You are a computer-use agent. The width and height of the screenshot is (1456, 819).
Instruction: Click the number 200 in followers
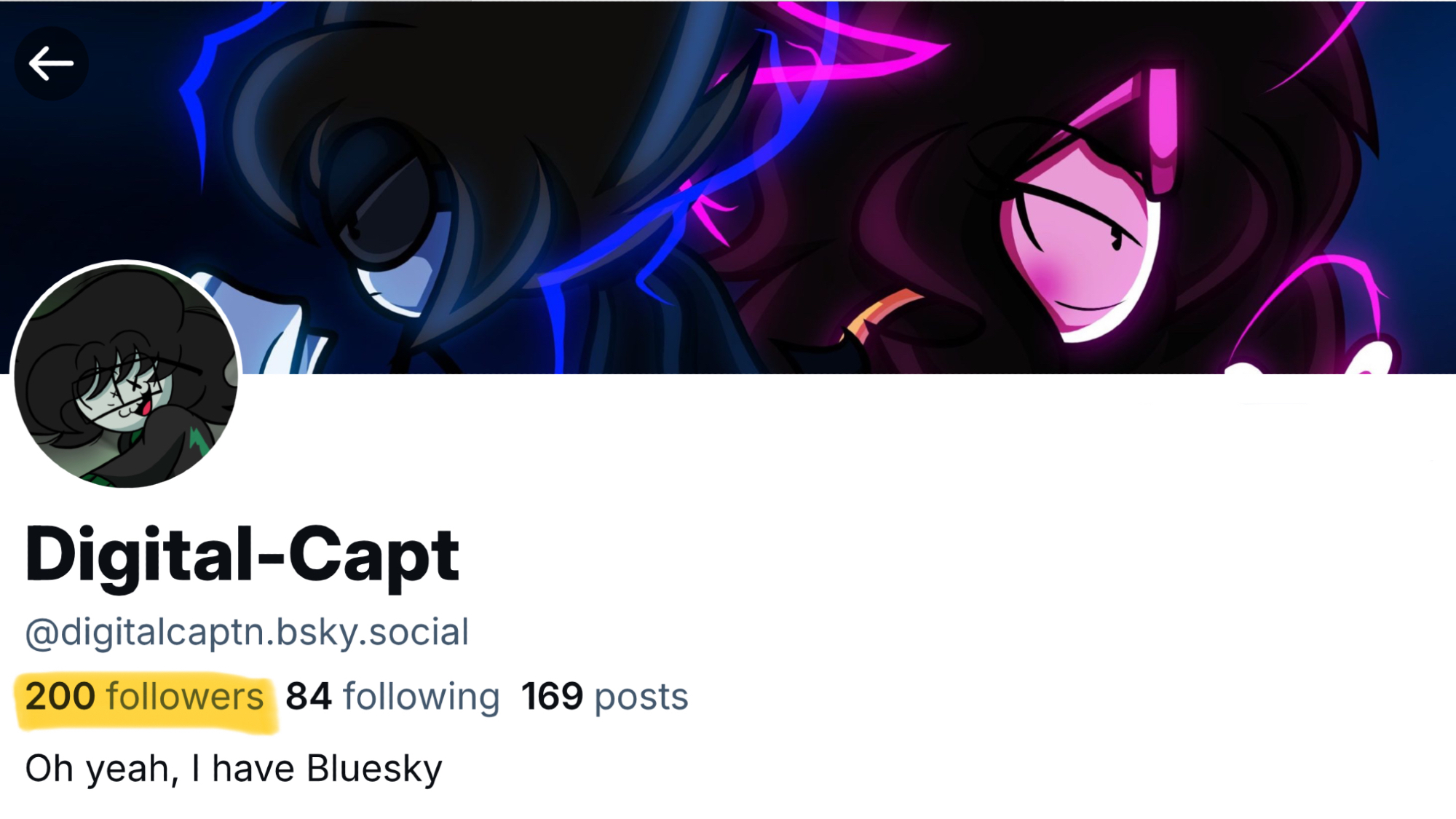tap(60, 697)
